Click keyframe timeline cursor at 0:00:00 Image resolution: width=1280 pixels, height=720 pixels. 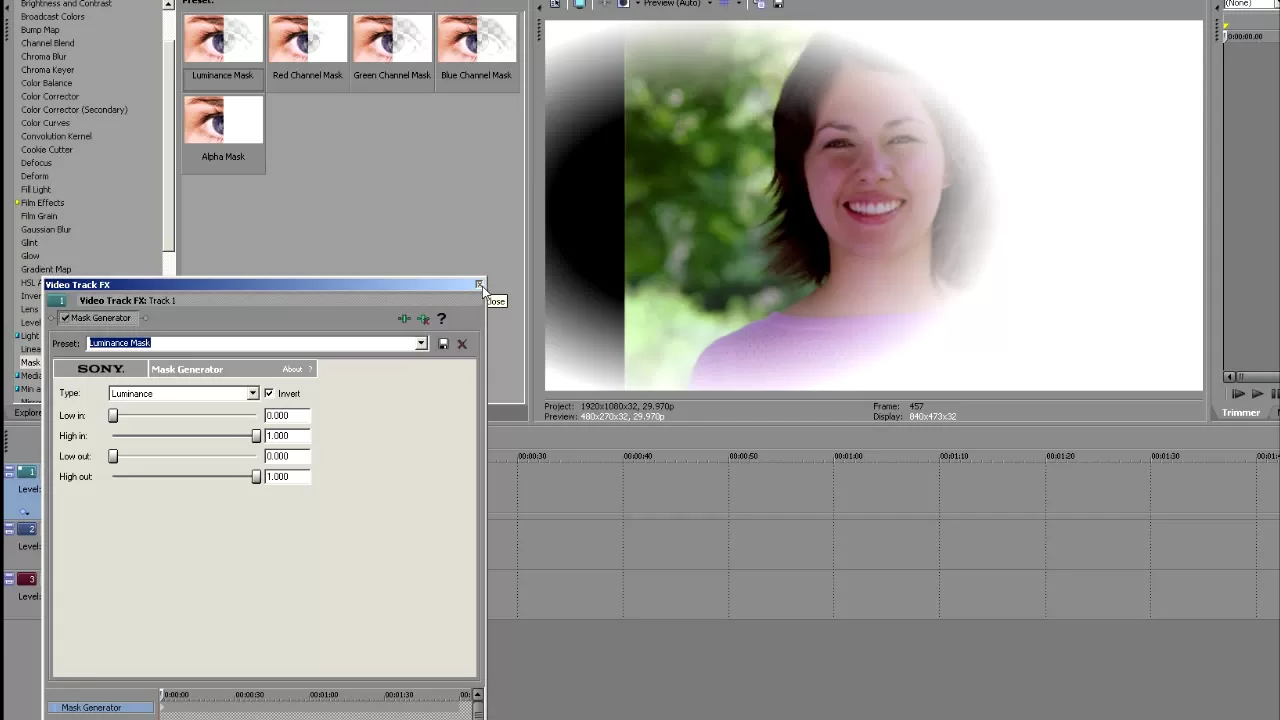(162, 695)
